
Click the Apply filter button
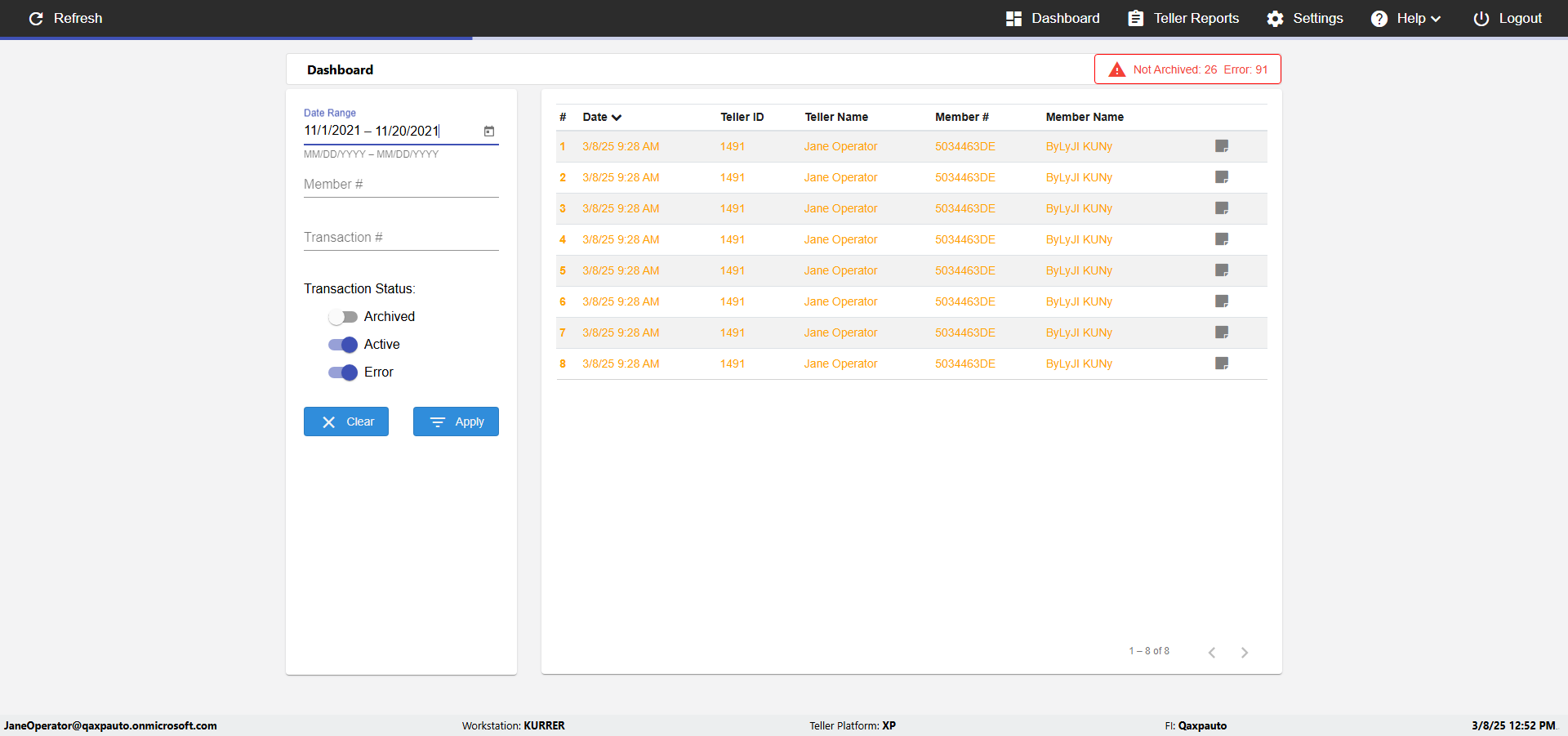point(456,422)
